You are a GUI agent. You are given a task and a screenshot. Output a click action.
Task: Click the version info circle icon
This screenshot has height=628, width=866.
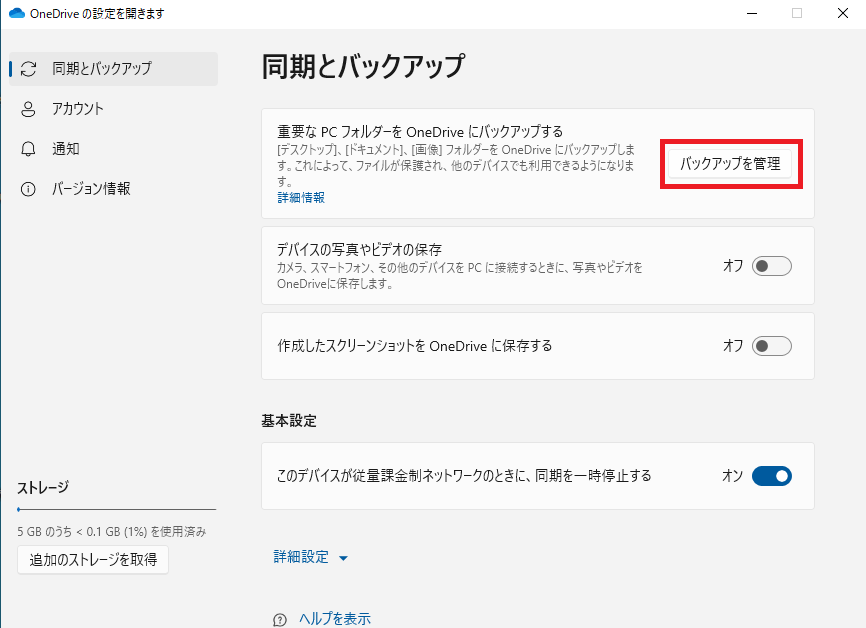tap(28, 189)
